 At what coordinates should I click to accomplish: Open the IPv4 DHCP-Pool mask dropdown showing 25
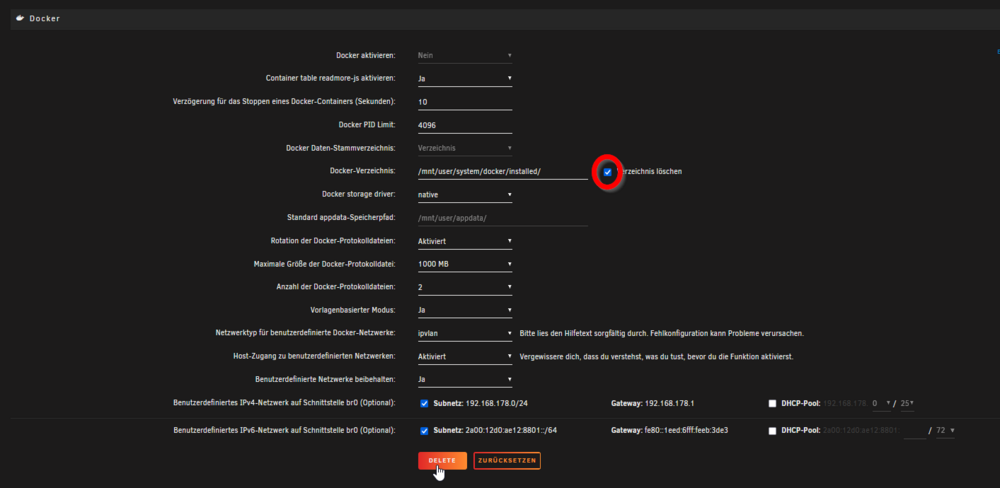[907, 403]
